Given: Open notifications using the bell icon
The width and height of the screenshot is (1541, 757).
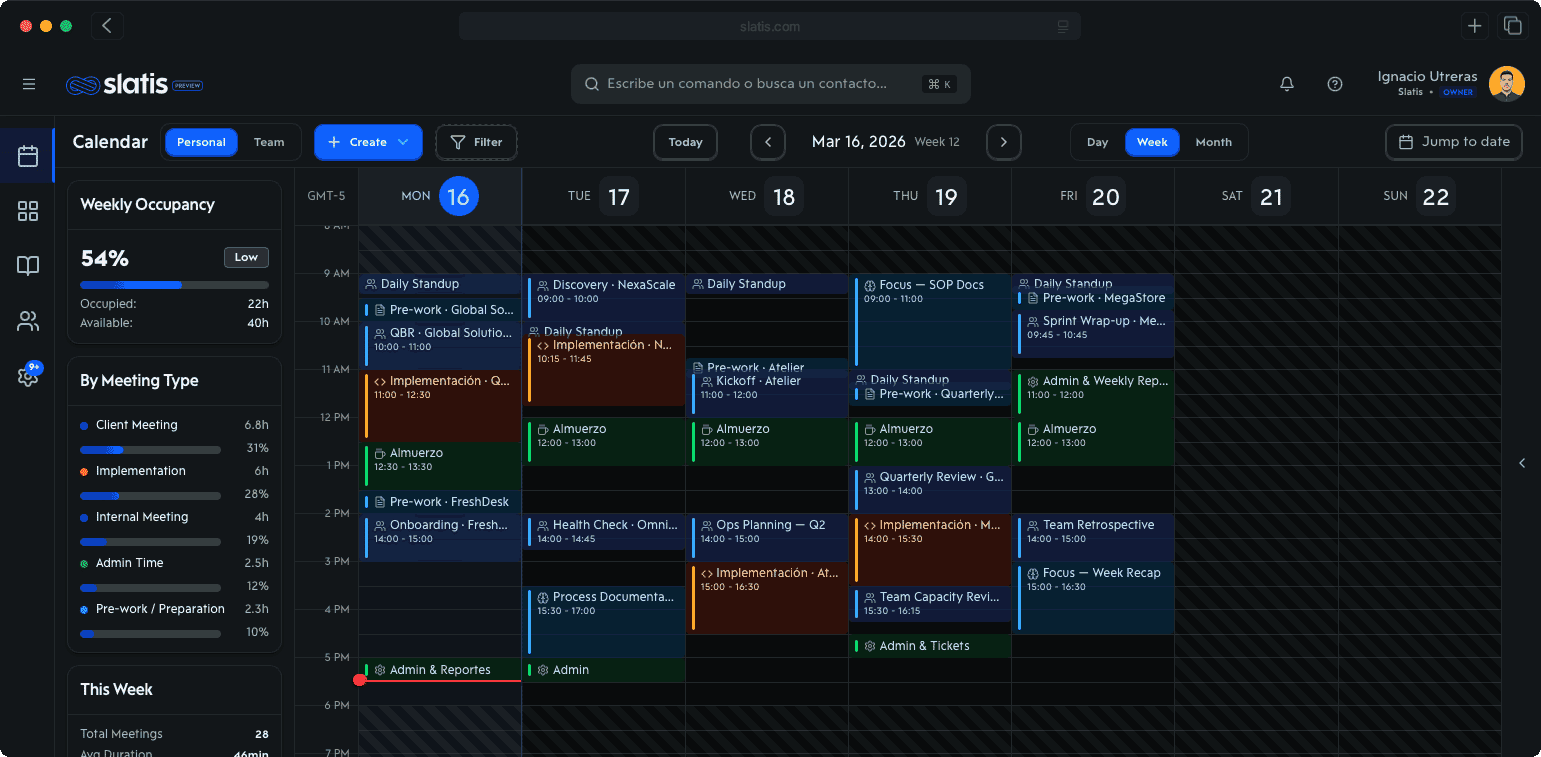Looking at the screenshot, I should 1287,84.
